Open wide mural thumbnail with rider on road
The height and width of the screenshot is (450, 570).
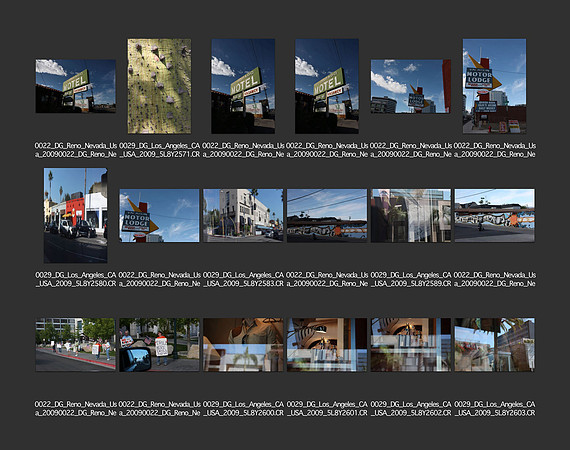coord(494,215)
